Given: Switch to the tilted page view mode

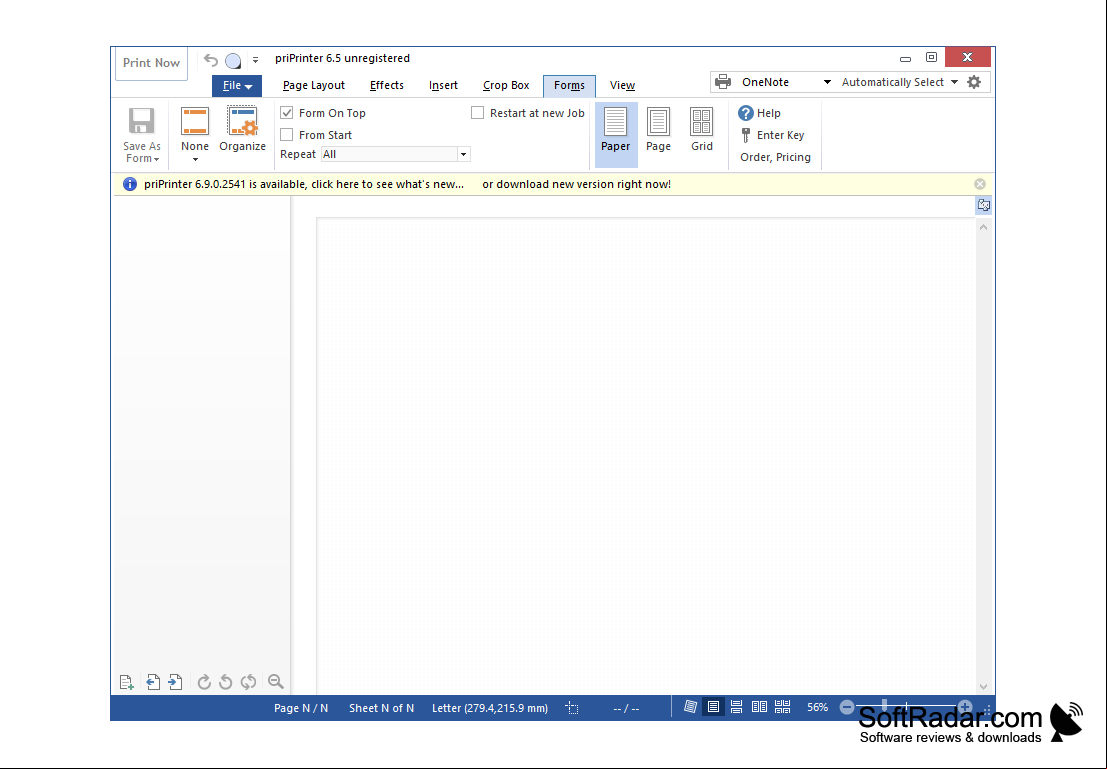Looking at the screenshot, I should click(690, 707).
